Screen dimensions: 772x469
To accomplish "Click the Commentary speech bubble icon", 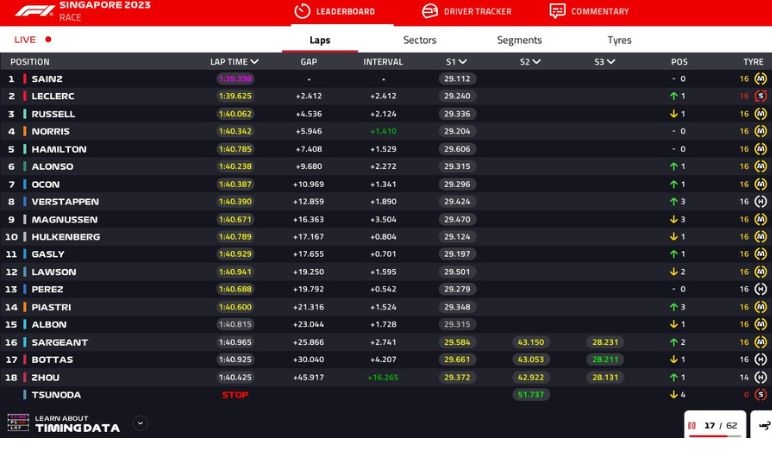I will [x=557, y=11].
